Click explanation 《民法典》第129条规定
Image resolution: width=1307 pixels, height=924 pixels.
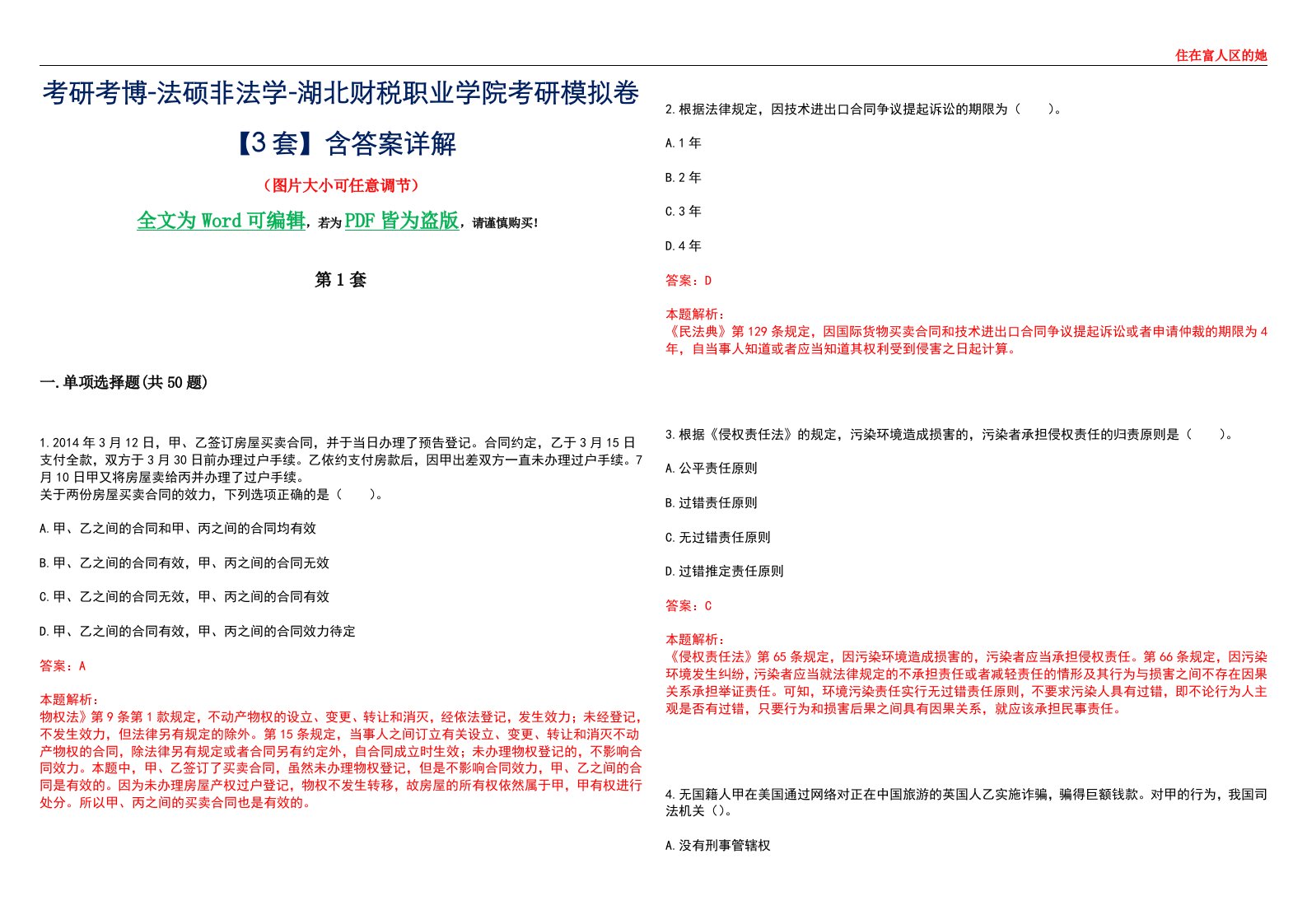point(967,340)
